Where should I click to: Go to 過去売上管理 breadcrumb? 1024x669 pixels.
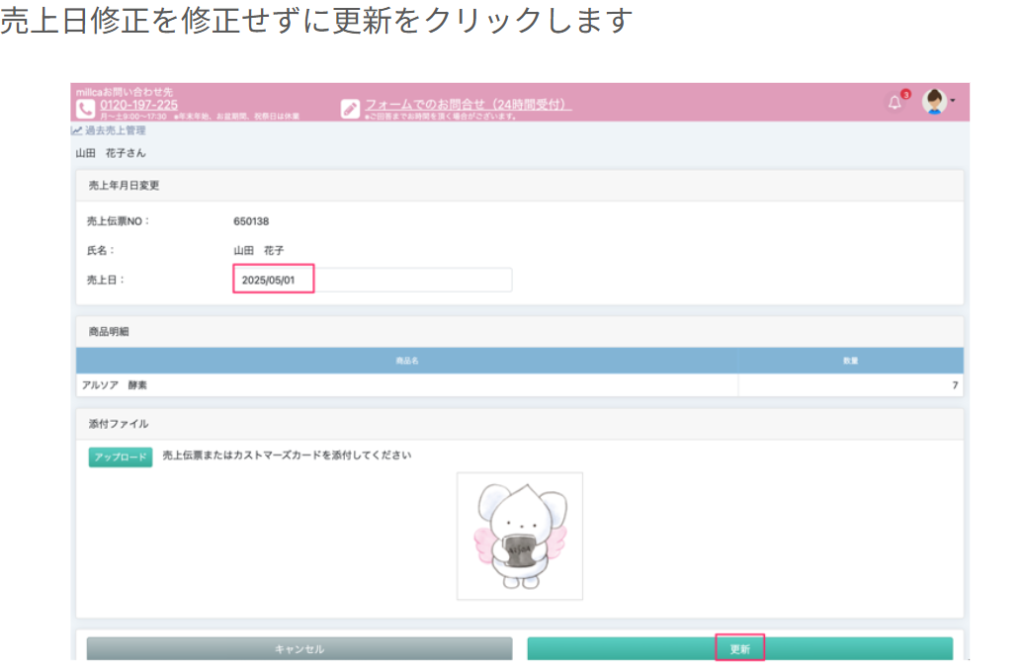pos(115,131)
